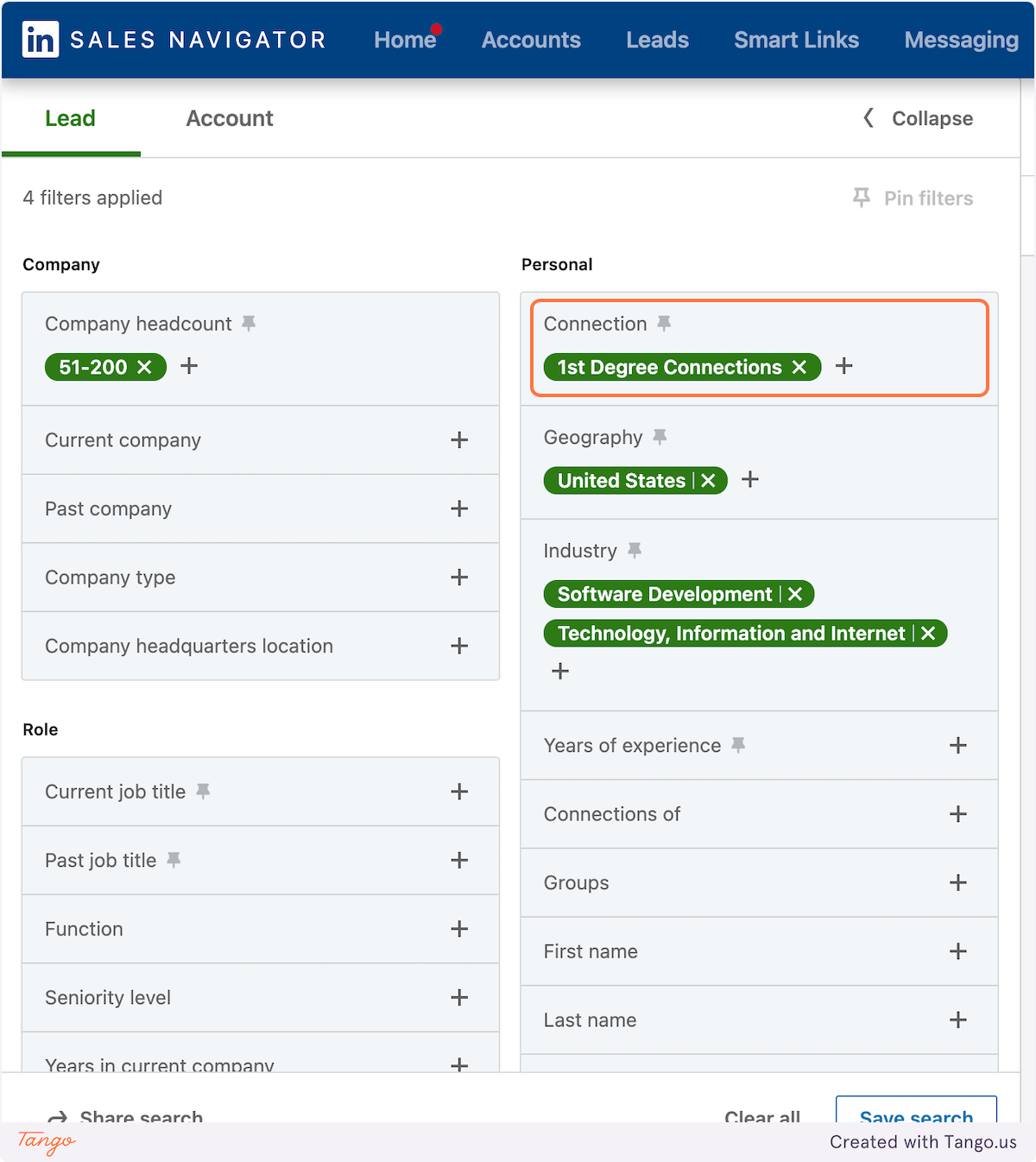
Task: Toggle pin on Connection filter
Action: (x=664, y=324)
